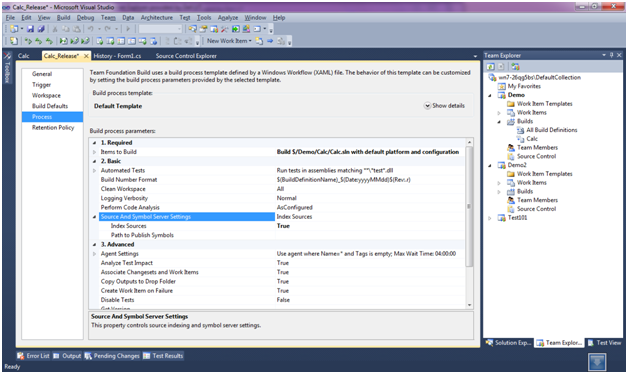
Task: Collapse the Demo team project node
Action: (x=489, y=95)
